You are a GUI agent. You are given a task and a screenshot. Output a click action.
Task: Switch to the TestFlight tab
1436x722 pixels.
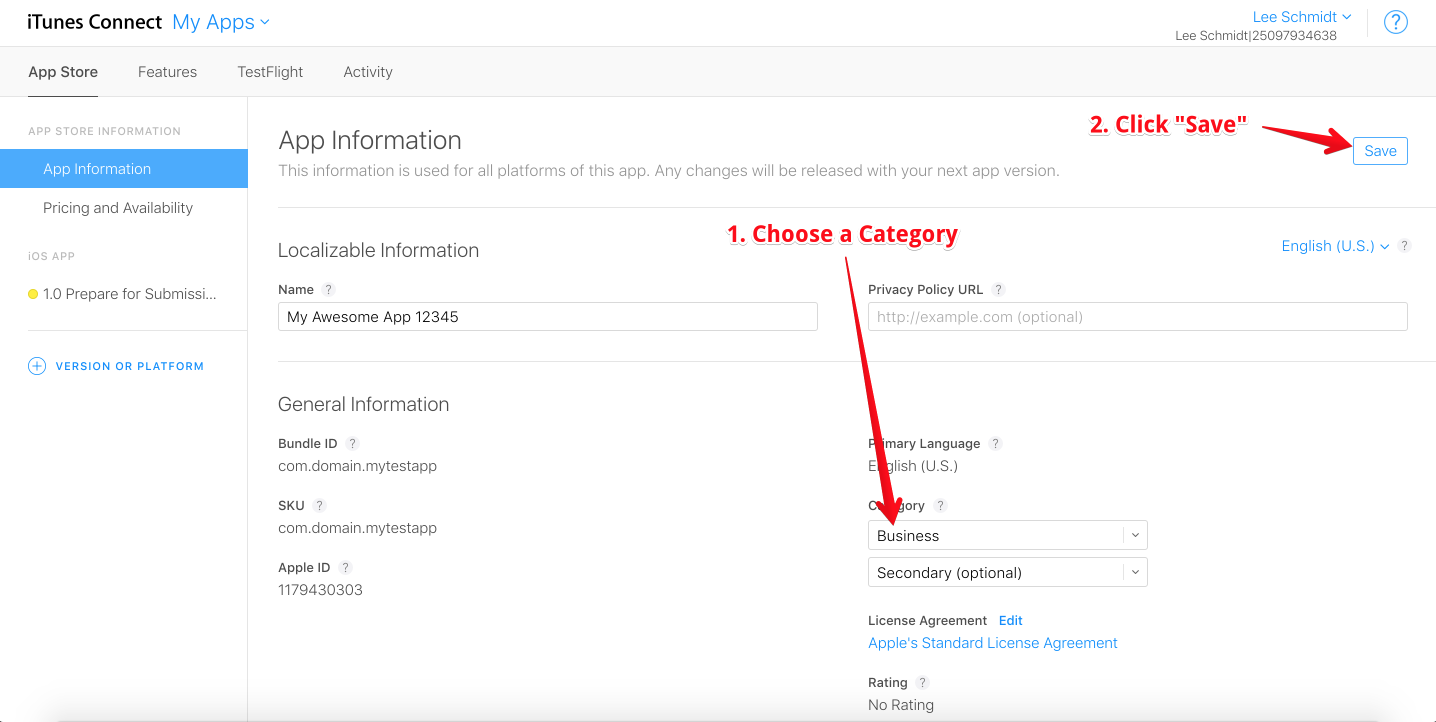270,72
